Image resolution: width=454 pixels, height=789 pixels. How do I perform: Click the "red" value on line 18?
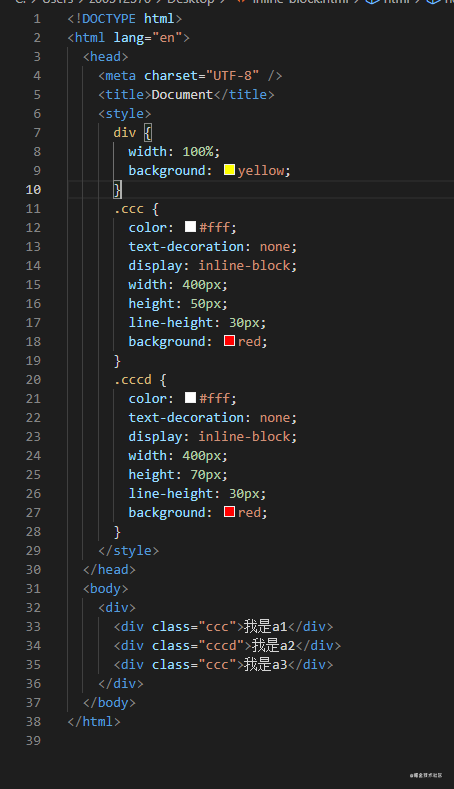point(249,342)
